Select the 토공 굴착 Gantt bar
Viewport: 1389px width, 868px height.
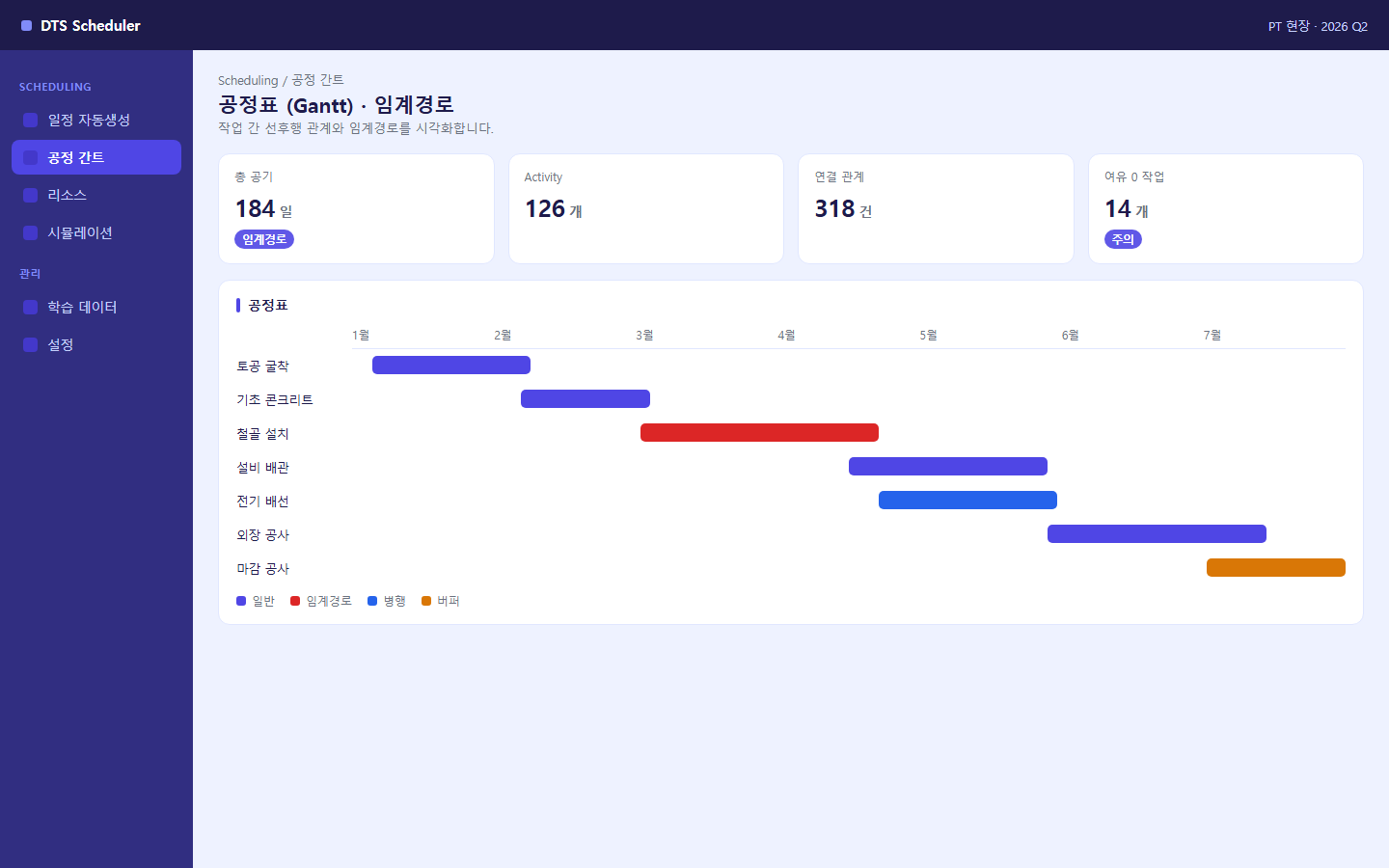pyautogui.click(x=451, y=365)
